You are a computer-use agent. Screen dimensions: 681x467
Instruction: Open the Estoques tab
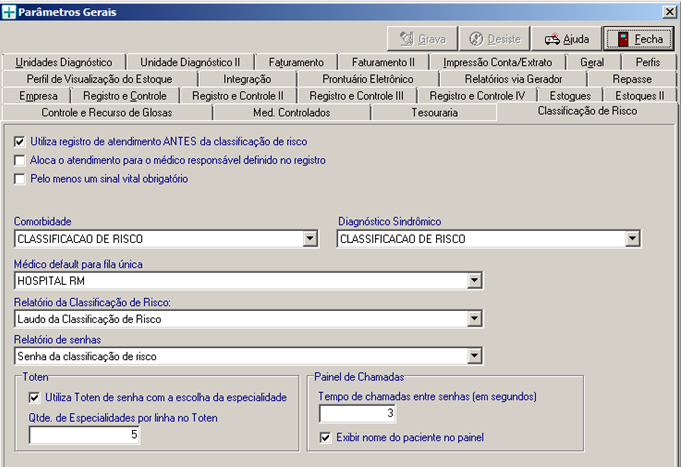(x=570, y=96)
